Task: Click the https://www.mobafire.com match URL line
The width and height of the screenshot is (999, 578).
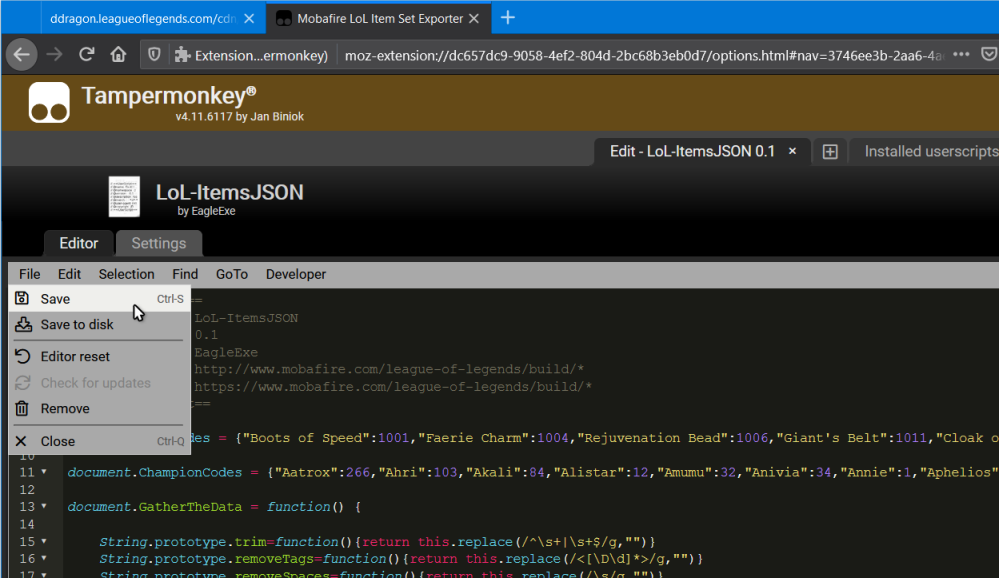Action: [x=393, y=386]
